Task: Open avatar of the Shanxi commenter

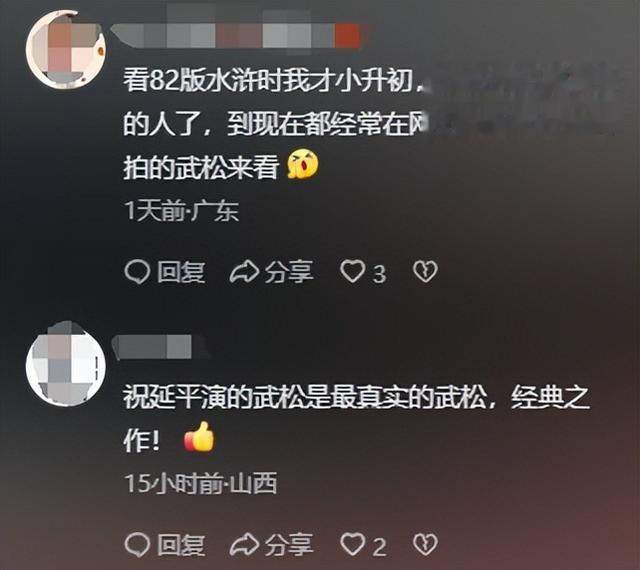Action: [66, 364]
